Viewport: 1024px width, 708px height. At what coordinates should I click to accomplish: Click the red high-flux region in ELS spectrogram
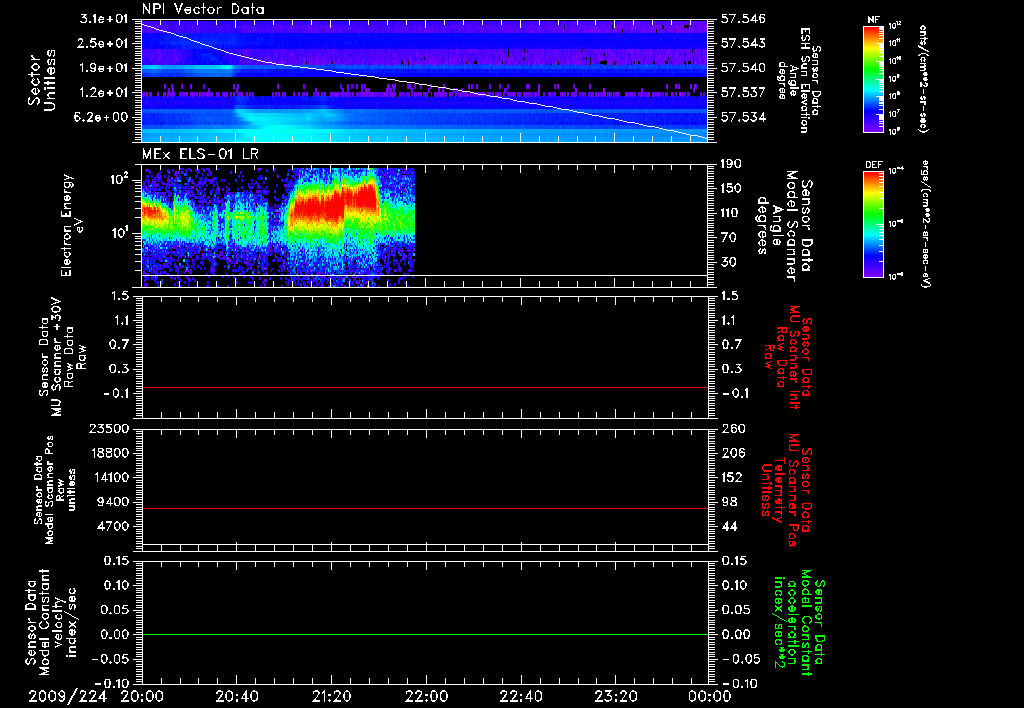(333, 202)
